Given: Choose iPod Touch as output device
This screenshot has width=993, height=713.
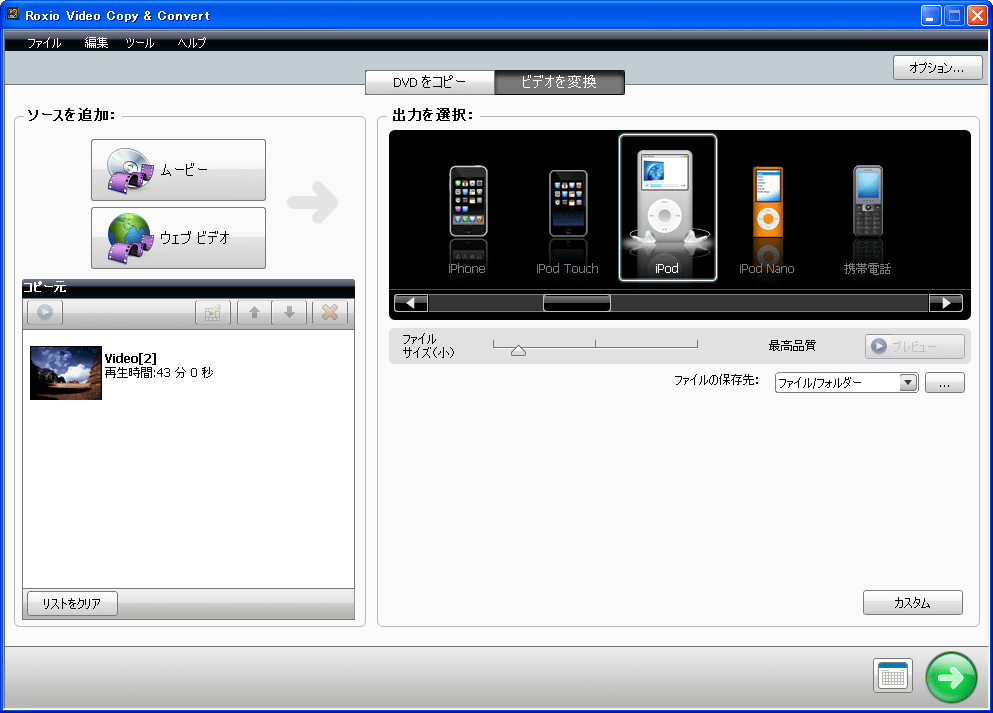Looking at the screenshot, I should click(567, 222).
